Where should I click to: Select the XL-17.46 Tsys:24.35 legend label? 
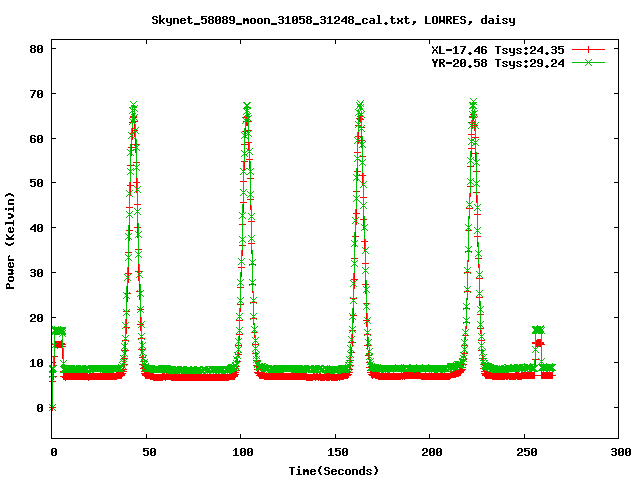tap(498, 50)
